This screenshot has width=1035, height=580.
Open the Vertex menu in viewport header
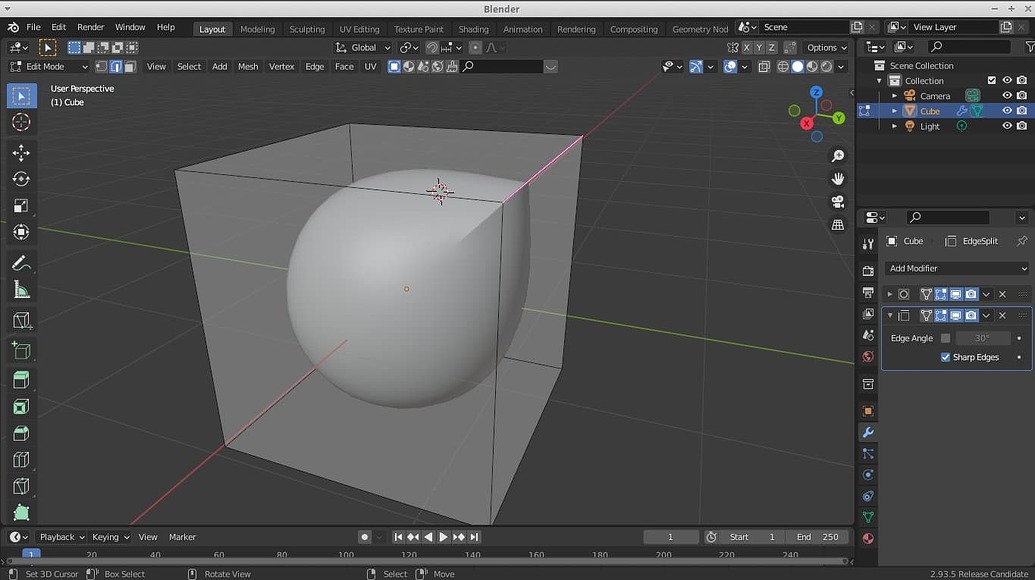point(281,67)
